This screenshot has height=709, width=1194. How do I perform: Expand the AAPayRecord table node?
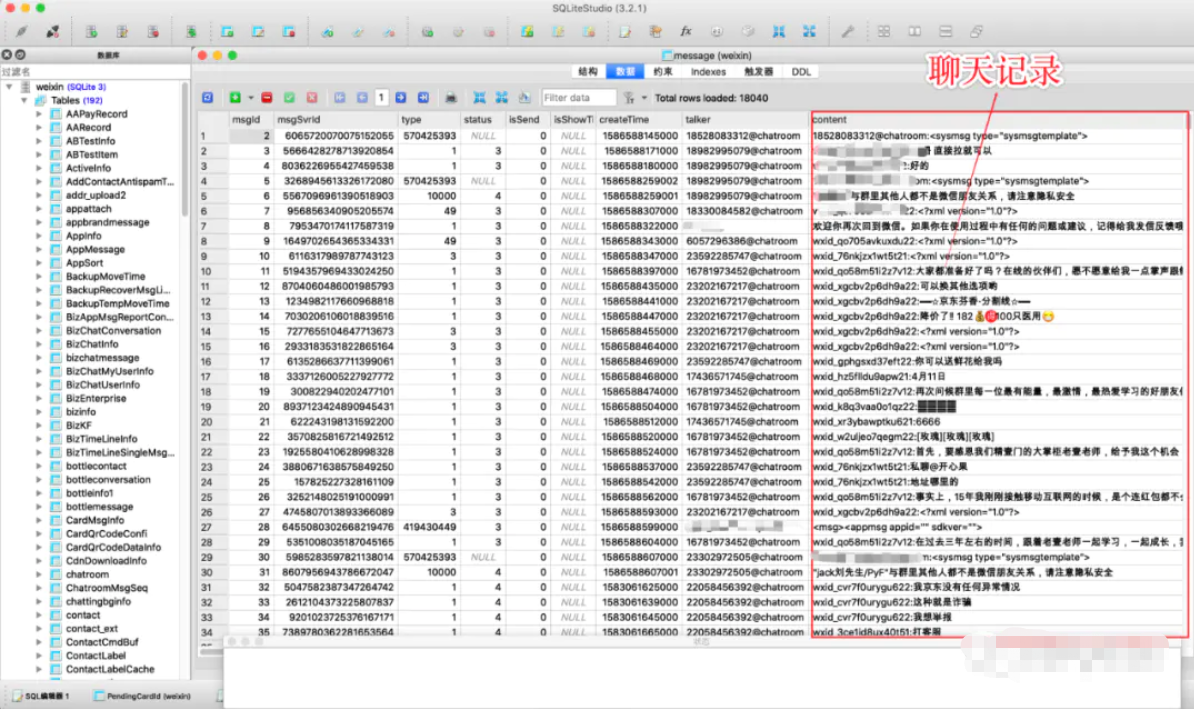click(39, 114)
